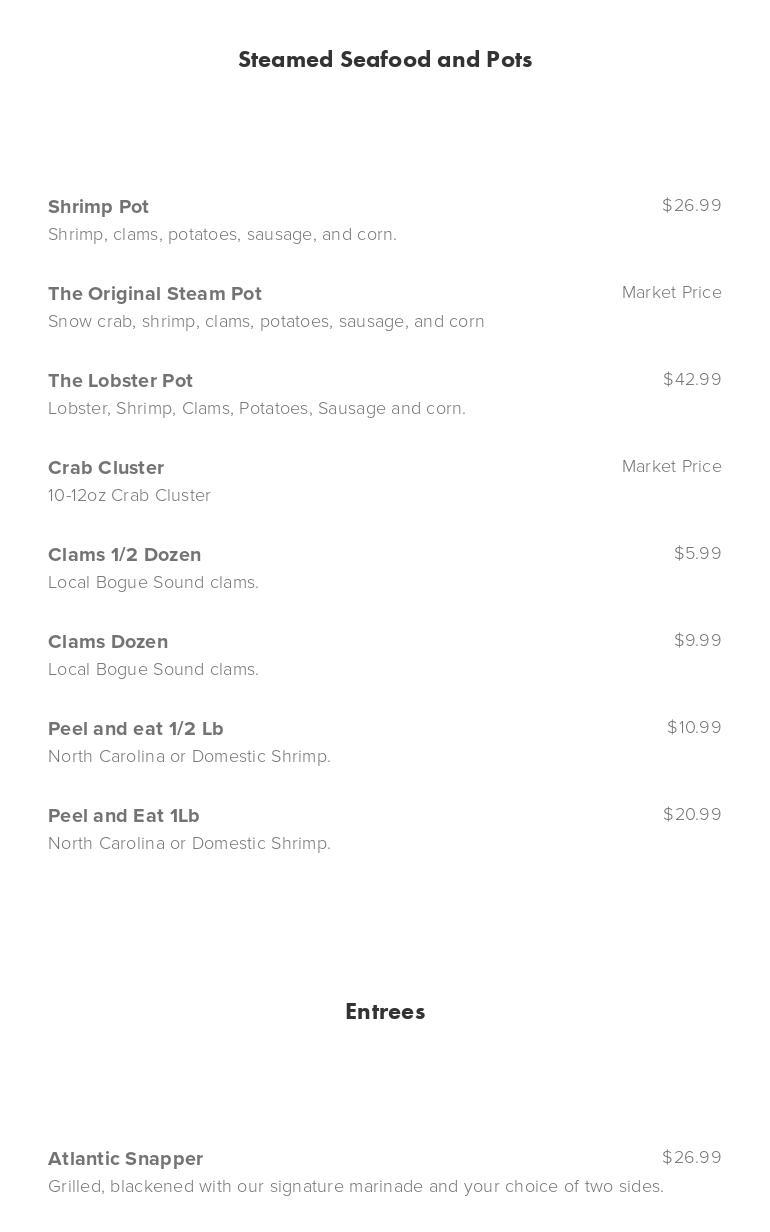
Task: Click the Shrimp Pot $26.99 price
Action: point(691,206)
